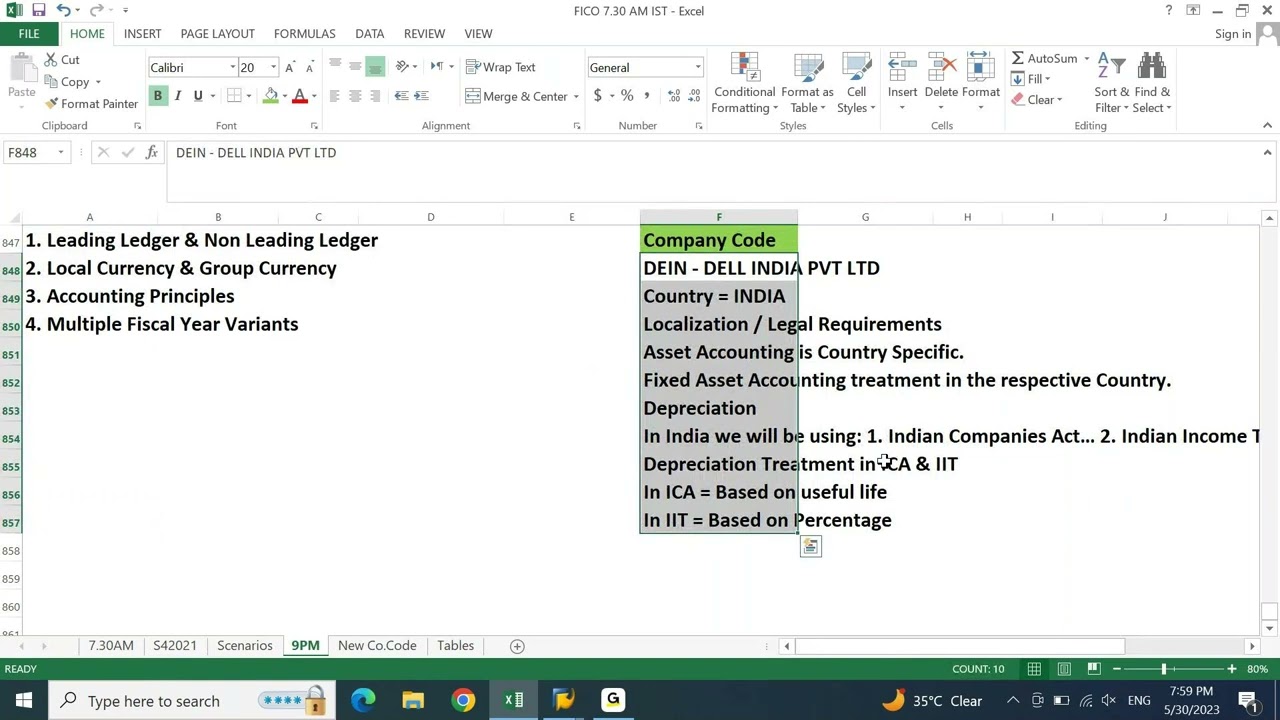Switch to REVIEW ribbon tab
Viewport: 1280px width, 720px height.
[424, 34]
